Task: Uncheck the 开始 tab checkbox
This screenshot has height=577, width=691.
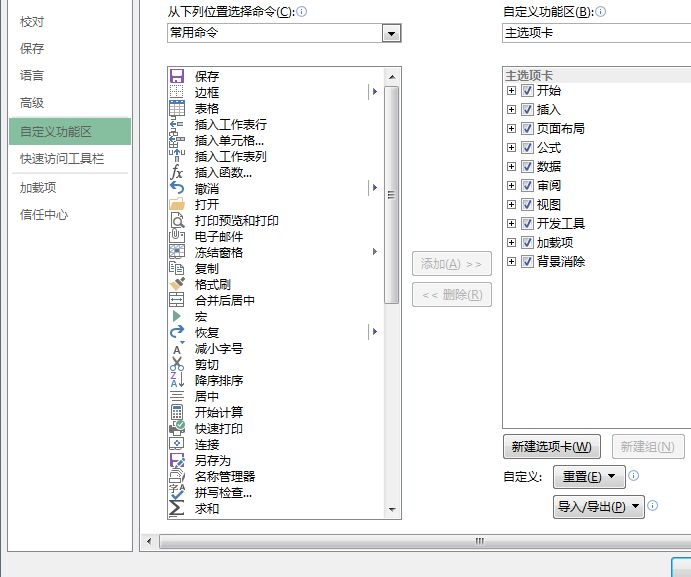Action: (527, 91)
